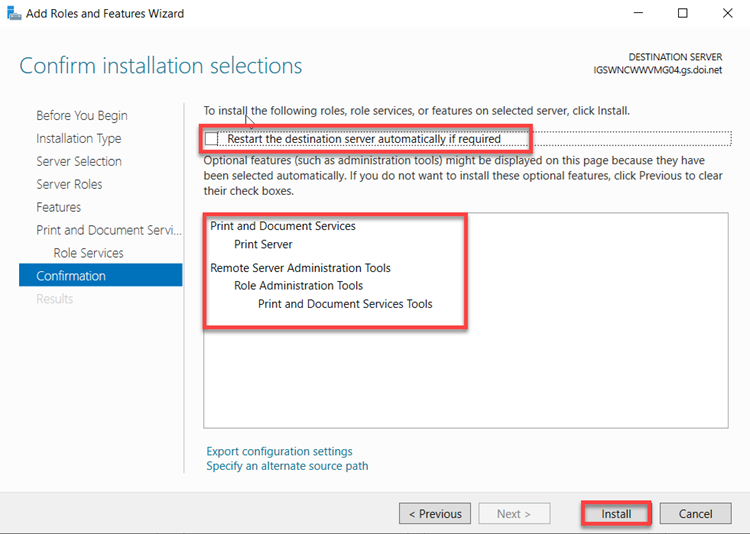Click Install to begin installation
Image resolution: width=750 pixels, height=534 pixels.
coord(616,514)
